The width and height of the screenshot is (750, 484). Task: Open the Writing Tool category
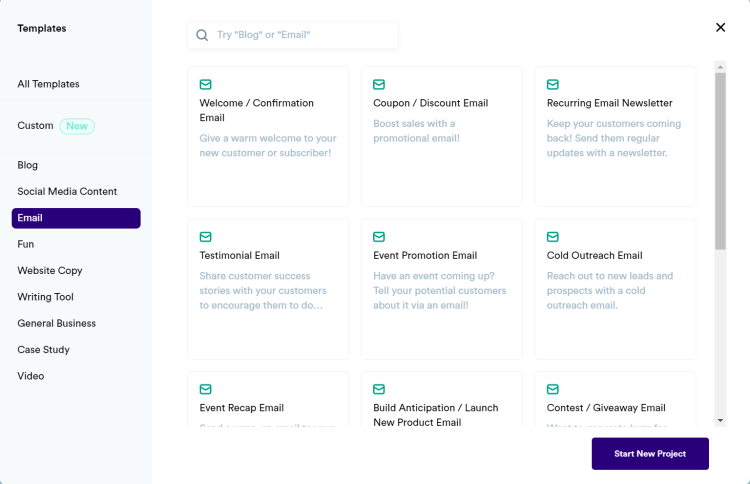(45, 297)
